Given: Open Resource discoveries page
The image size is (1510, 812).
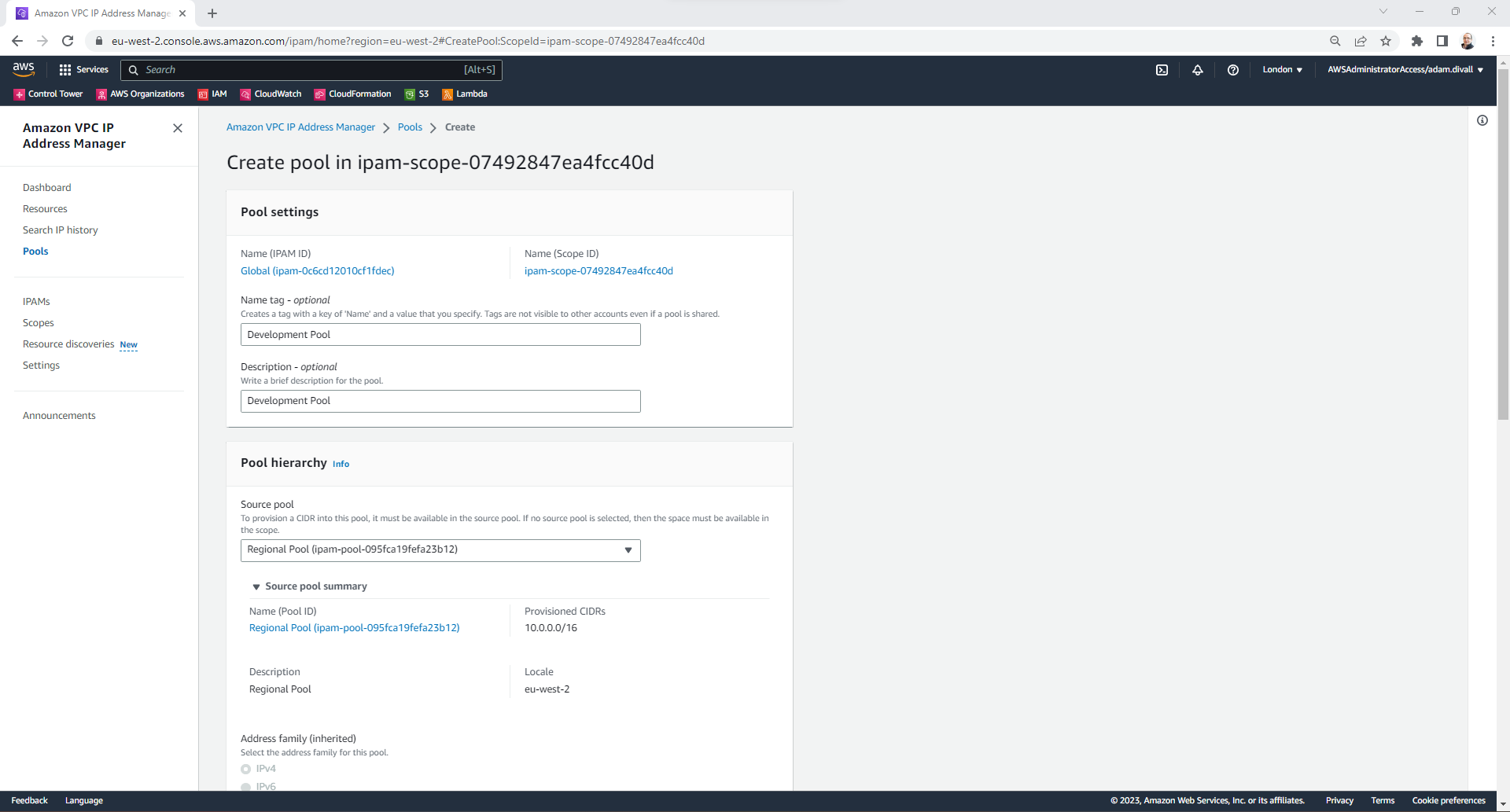Looking at the screenshot, I should click(x=68, y=344).
